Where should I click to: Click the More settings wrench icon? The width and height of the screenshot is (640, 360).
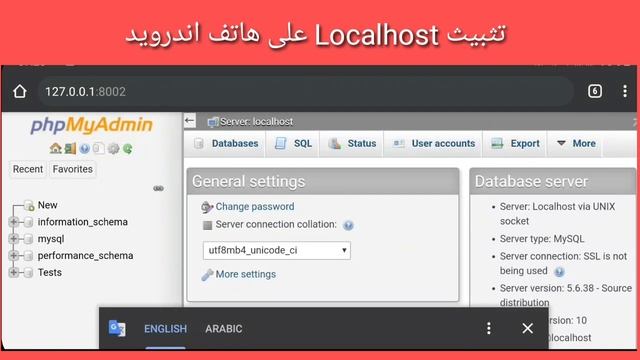coord(207,275)
